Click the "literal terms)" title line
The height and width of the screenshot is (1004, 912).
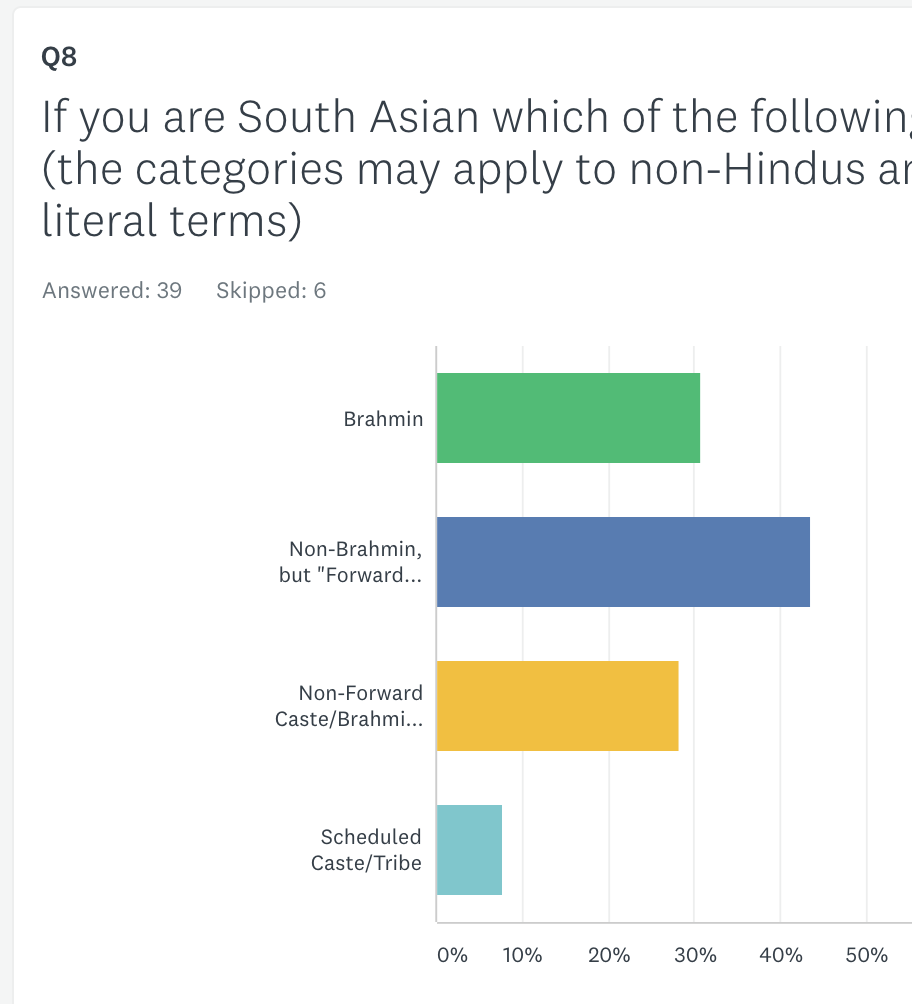[x=171, y=221]
